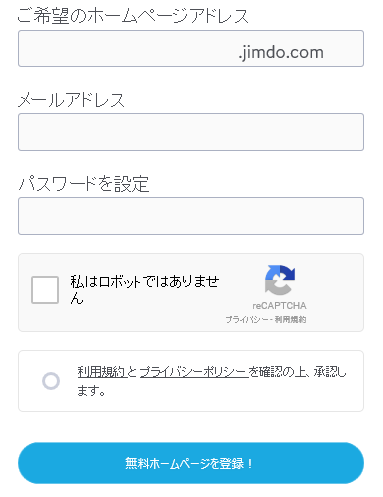Click the reCAPTCHA text under logo
The height and width of the screenshot is (497, 383).
pyautogui.click(x=279, y=306)
